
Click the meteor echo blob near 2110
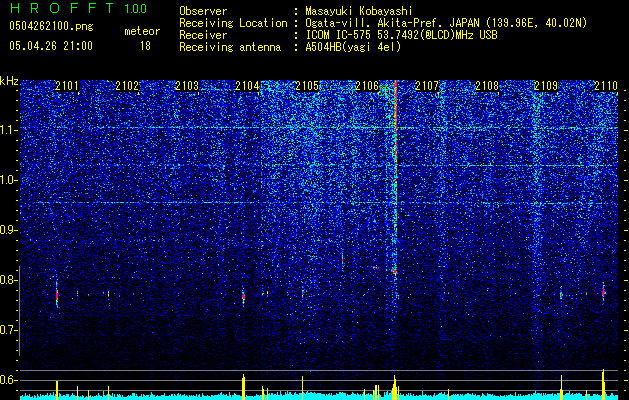(x=603, y=293)
